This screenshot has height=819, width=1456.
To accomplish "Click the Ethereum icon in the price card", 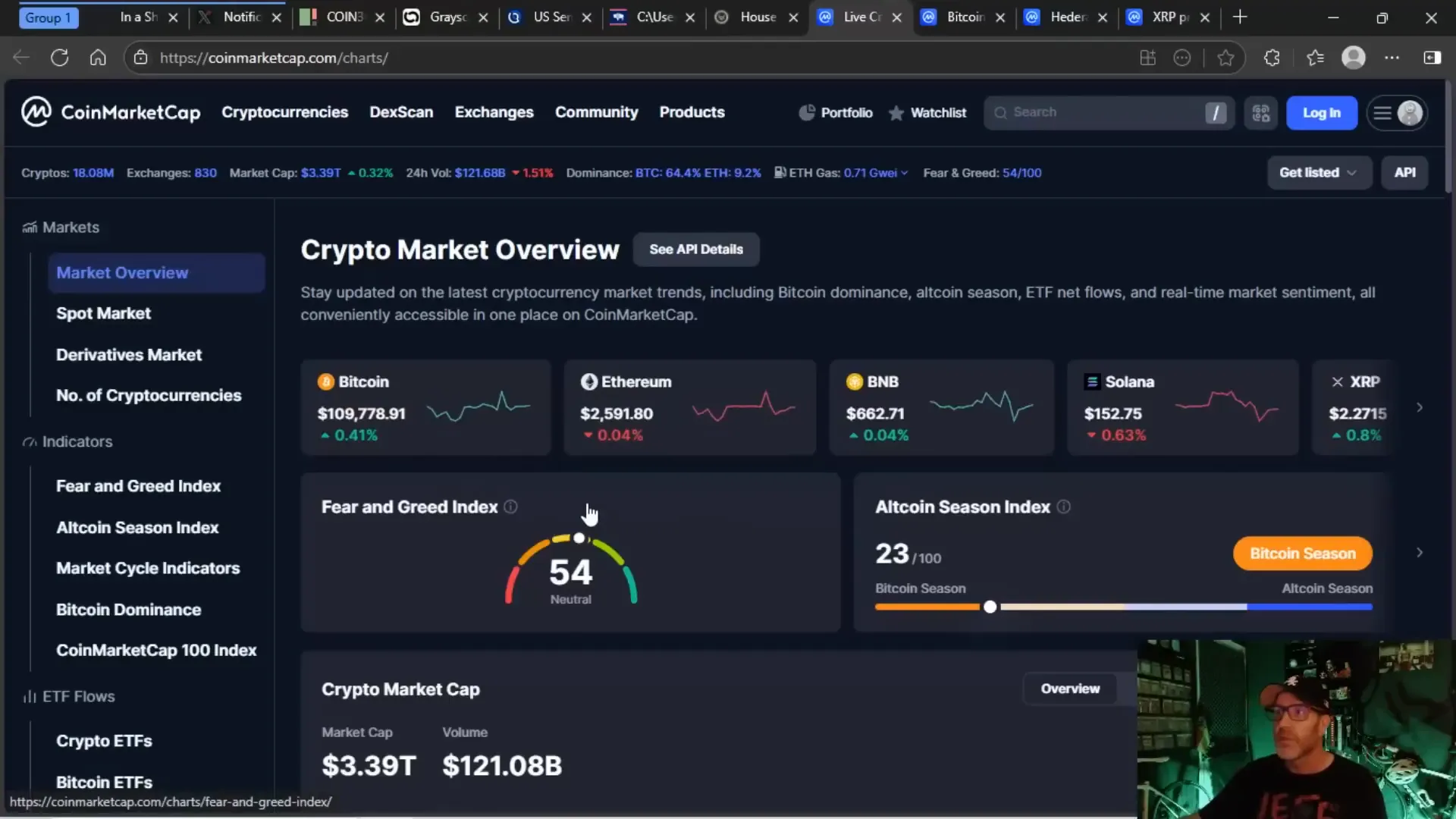I will click(x=588, y=382).
